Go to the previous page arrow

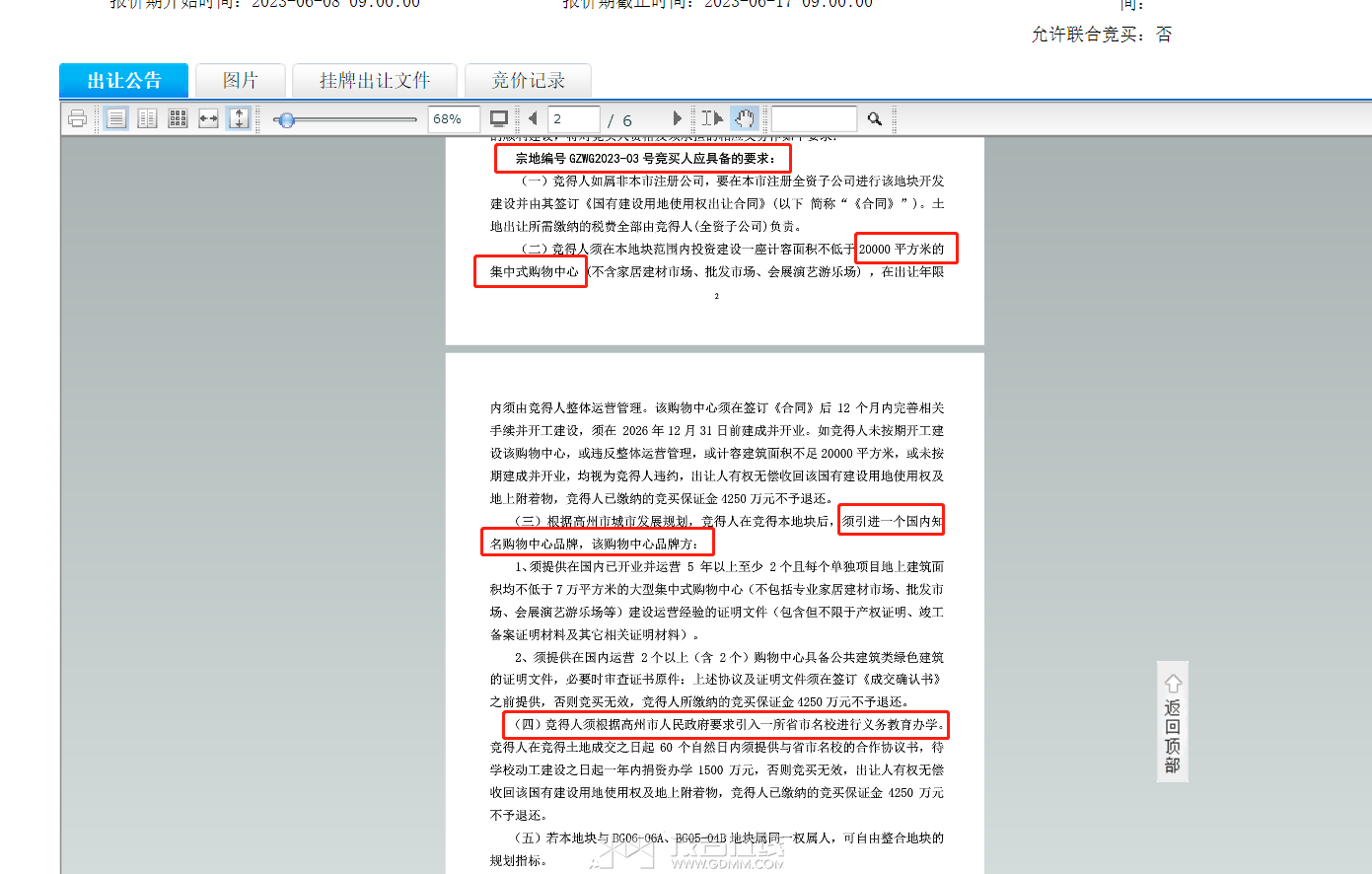[x=533, y=119]
